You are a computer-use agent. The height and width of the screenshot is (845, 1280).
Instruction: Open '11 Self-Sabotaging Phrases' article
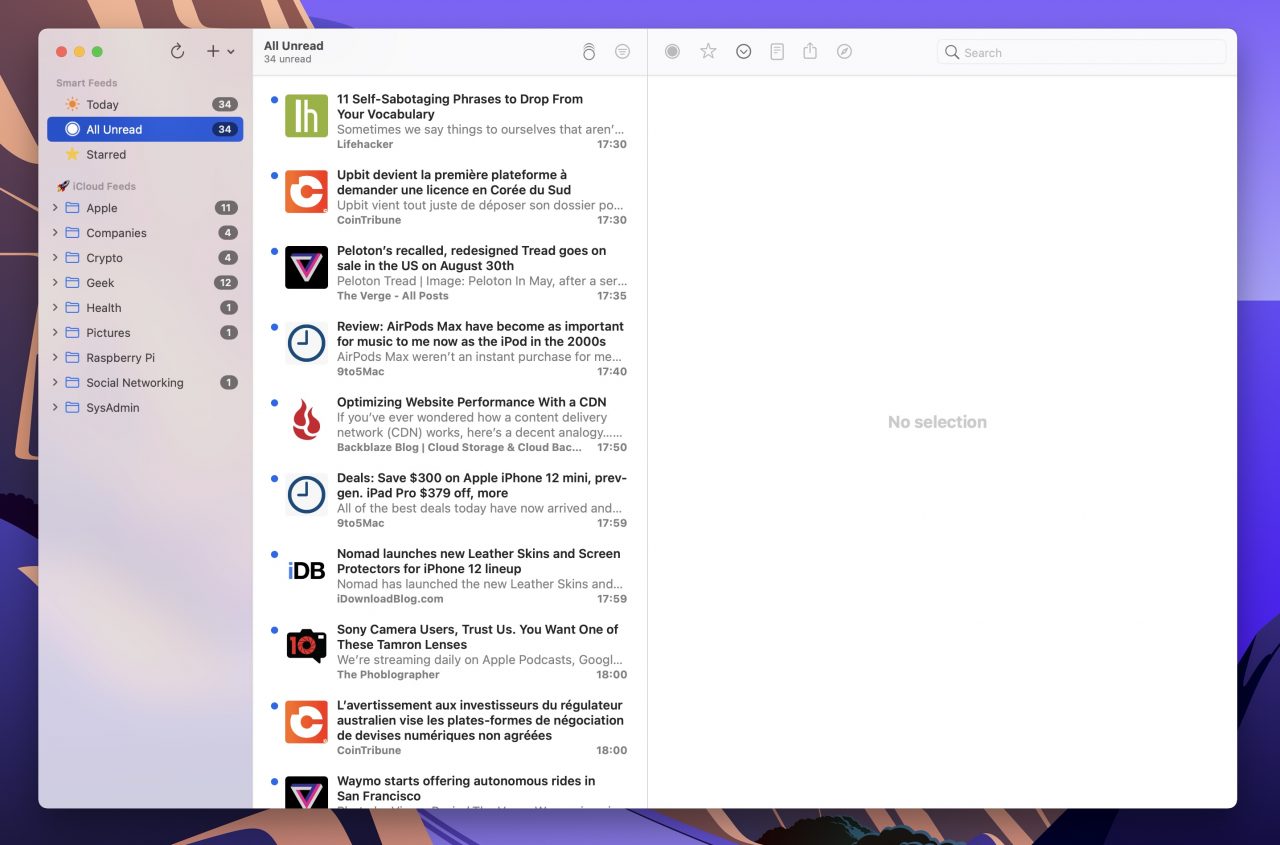(x=450, y=121)
